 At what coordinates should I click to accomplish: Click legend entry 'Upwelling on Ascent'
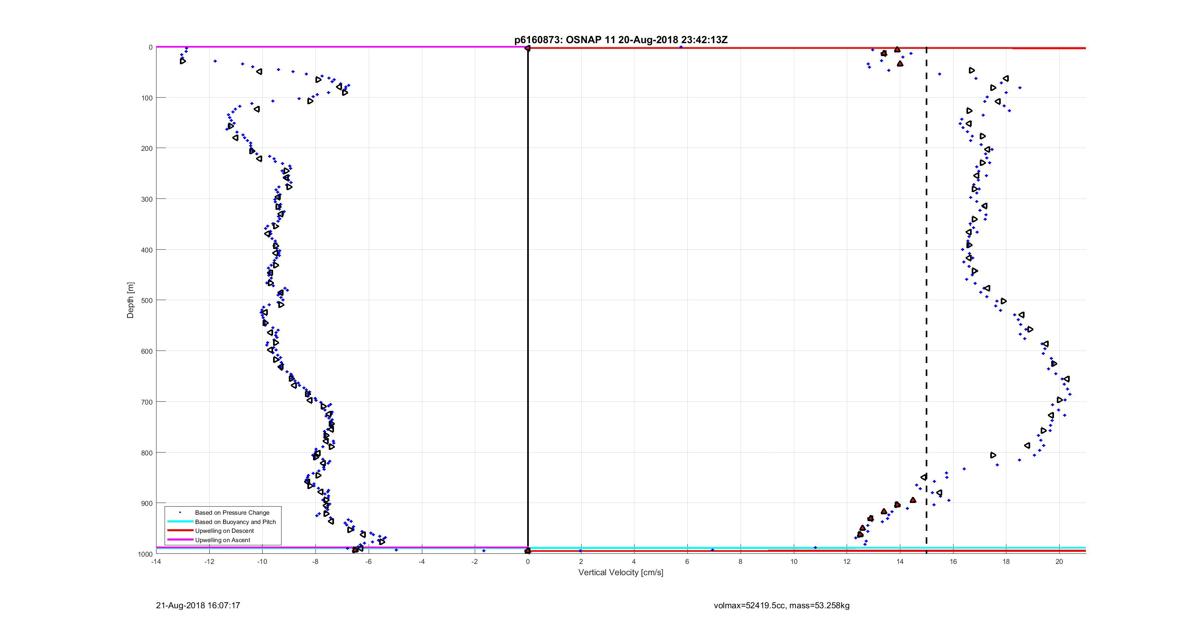pos(223,540)
